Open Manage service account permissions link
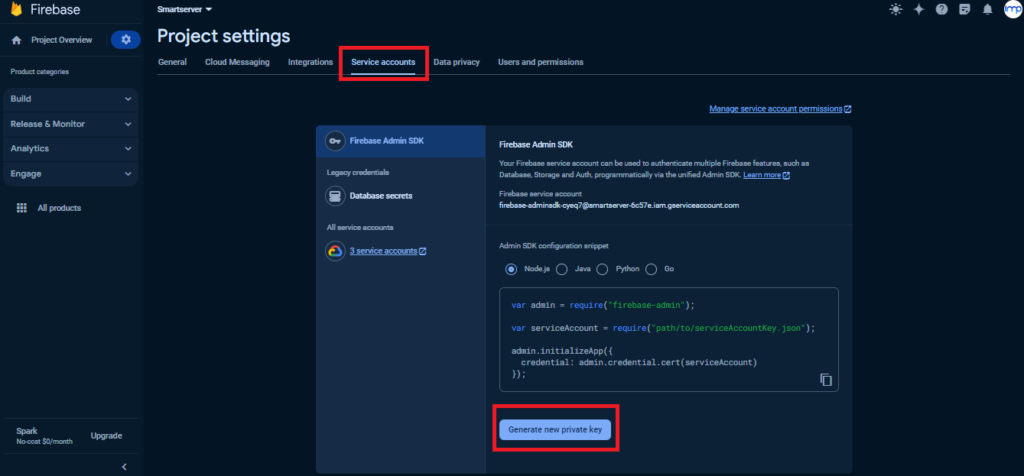 pyautogui.click(x=780, y=109)
